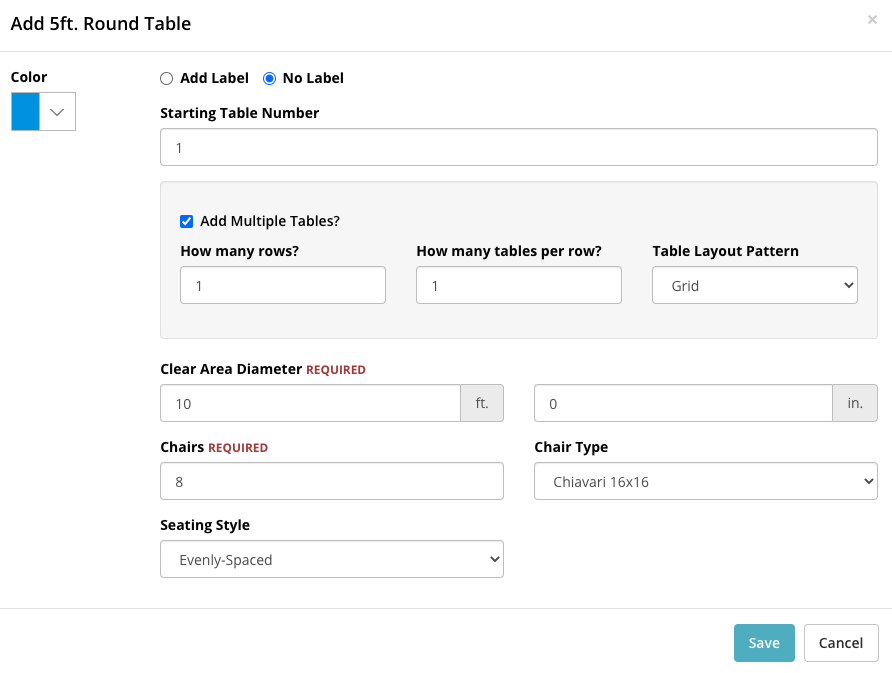892x673 pixels.
Task: Open the Table Layout Pattern dropdown
Action: [754, 285]
